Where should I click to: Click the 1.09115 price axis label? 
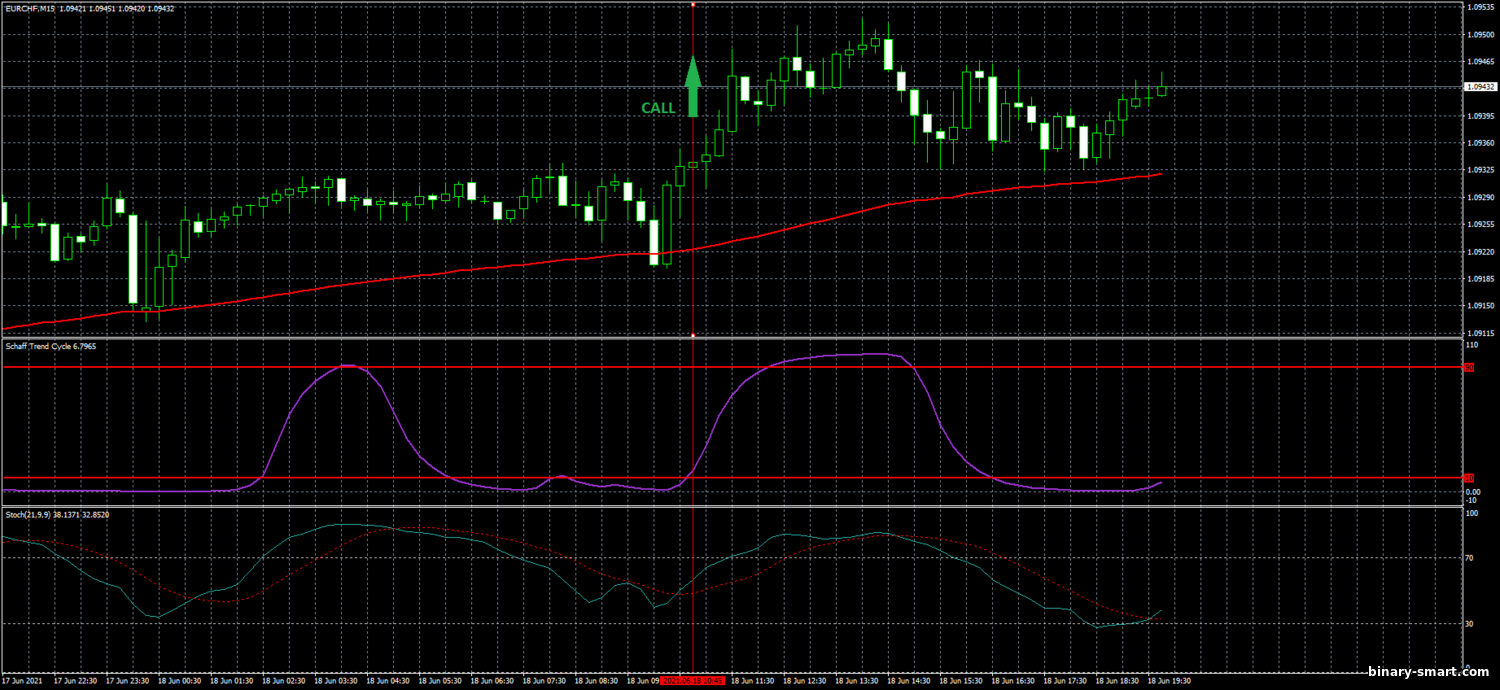coord(1479,333)
